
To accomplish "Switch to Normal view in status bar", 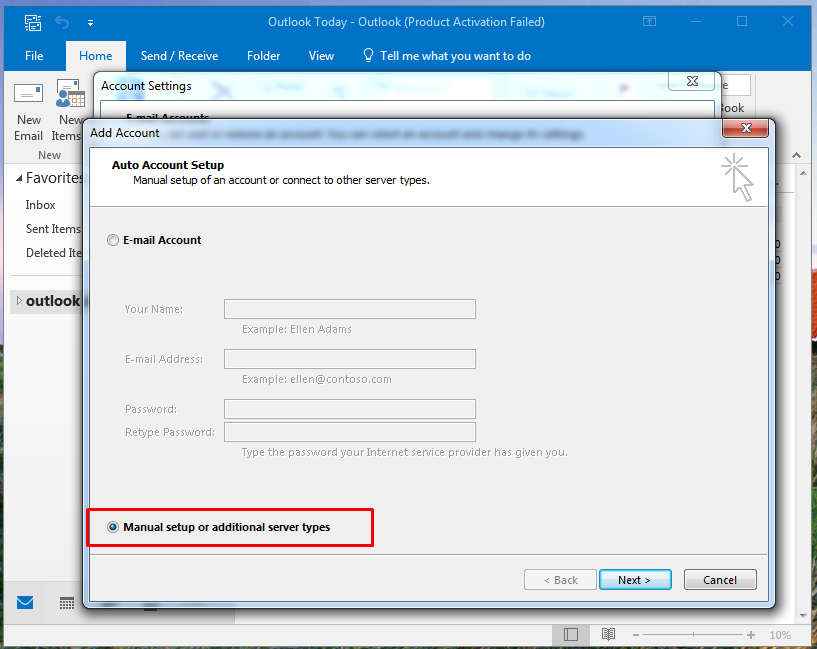I will pos(571,634).
